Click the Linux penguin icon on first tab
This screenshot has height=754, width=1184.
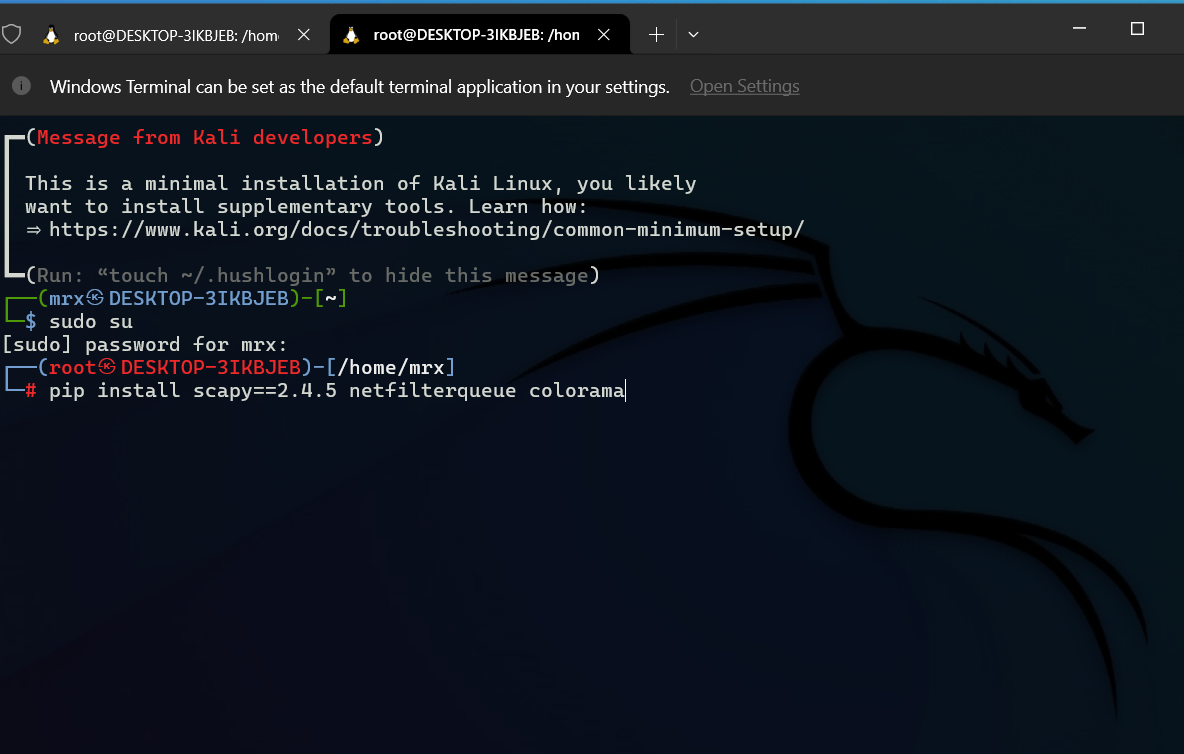(51, 35)
